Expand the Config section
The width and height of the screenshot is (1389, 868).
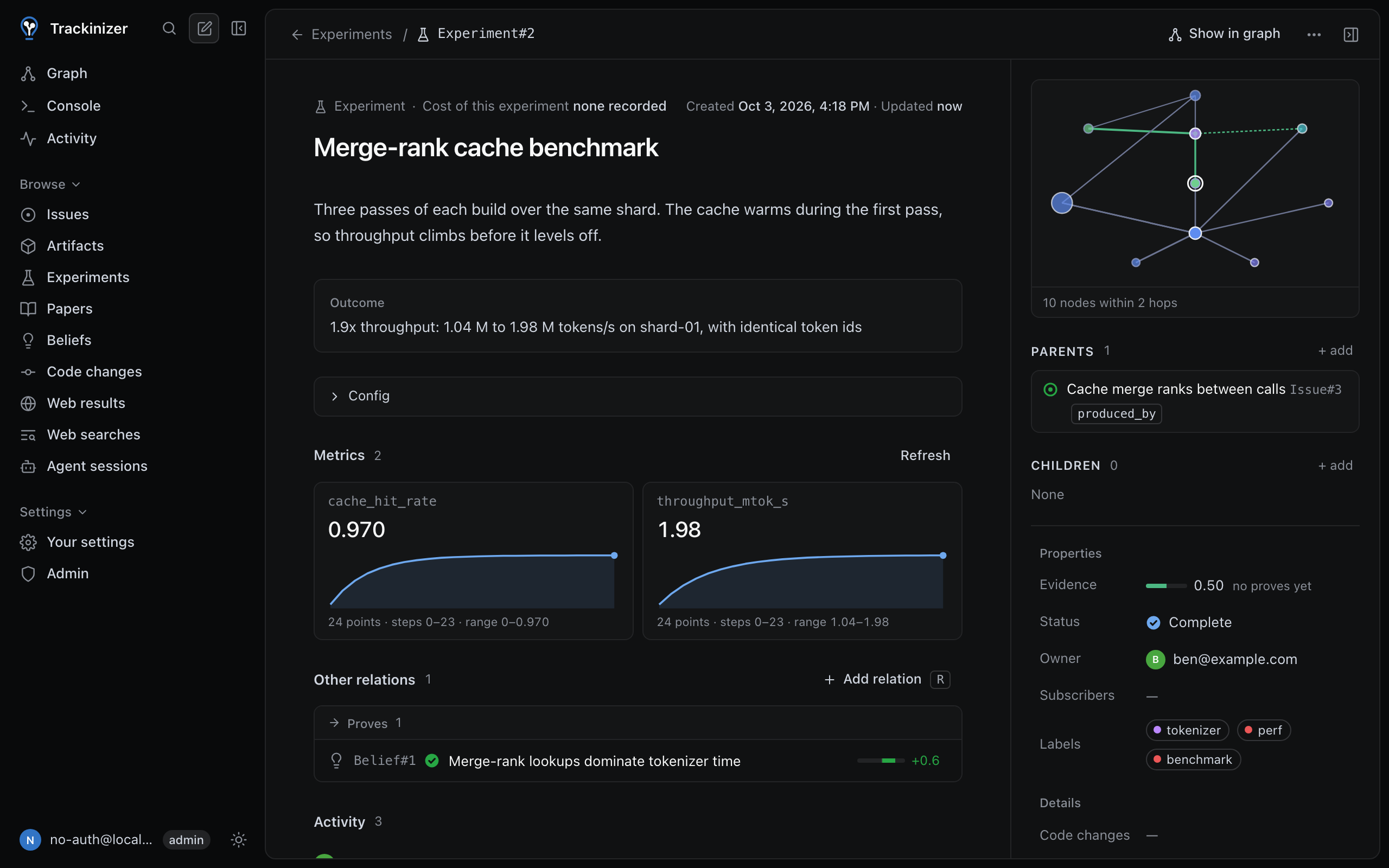tap(637, 396)
